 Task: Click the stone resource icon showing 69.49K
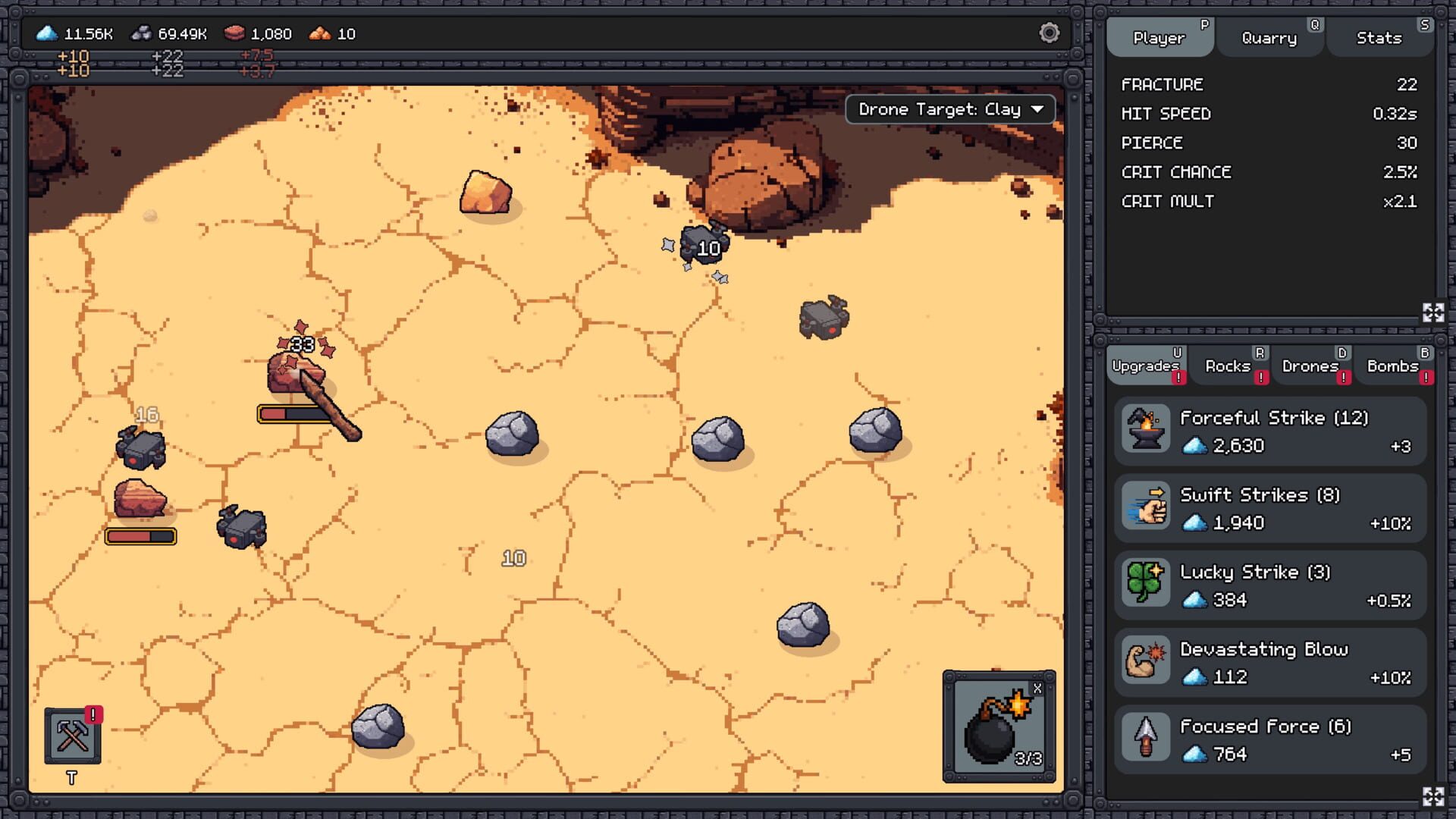pyautogui.click(x=141, y=33)
